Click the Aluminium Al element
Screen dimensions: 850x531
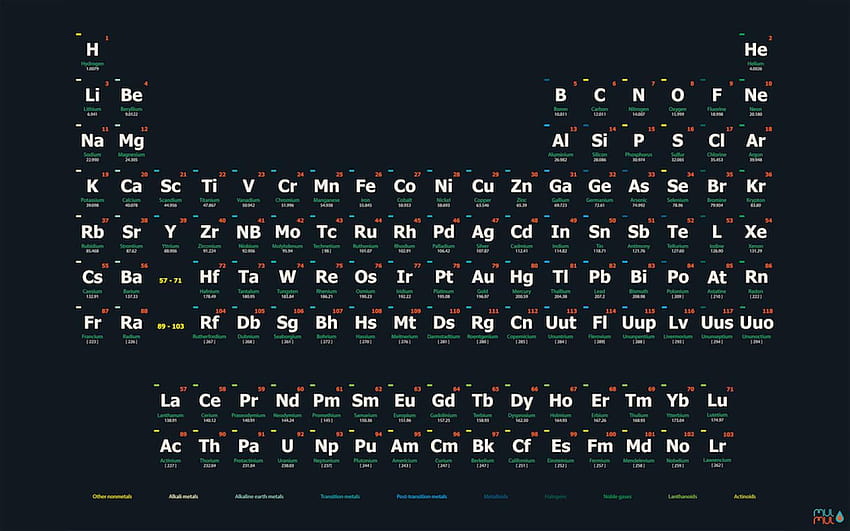(561, 144)
